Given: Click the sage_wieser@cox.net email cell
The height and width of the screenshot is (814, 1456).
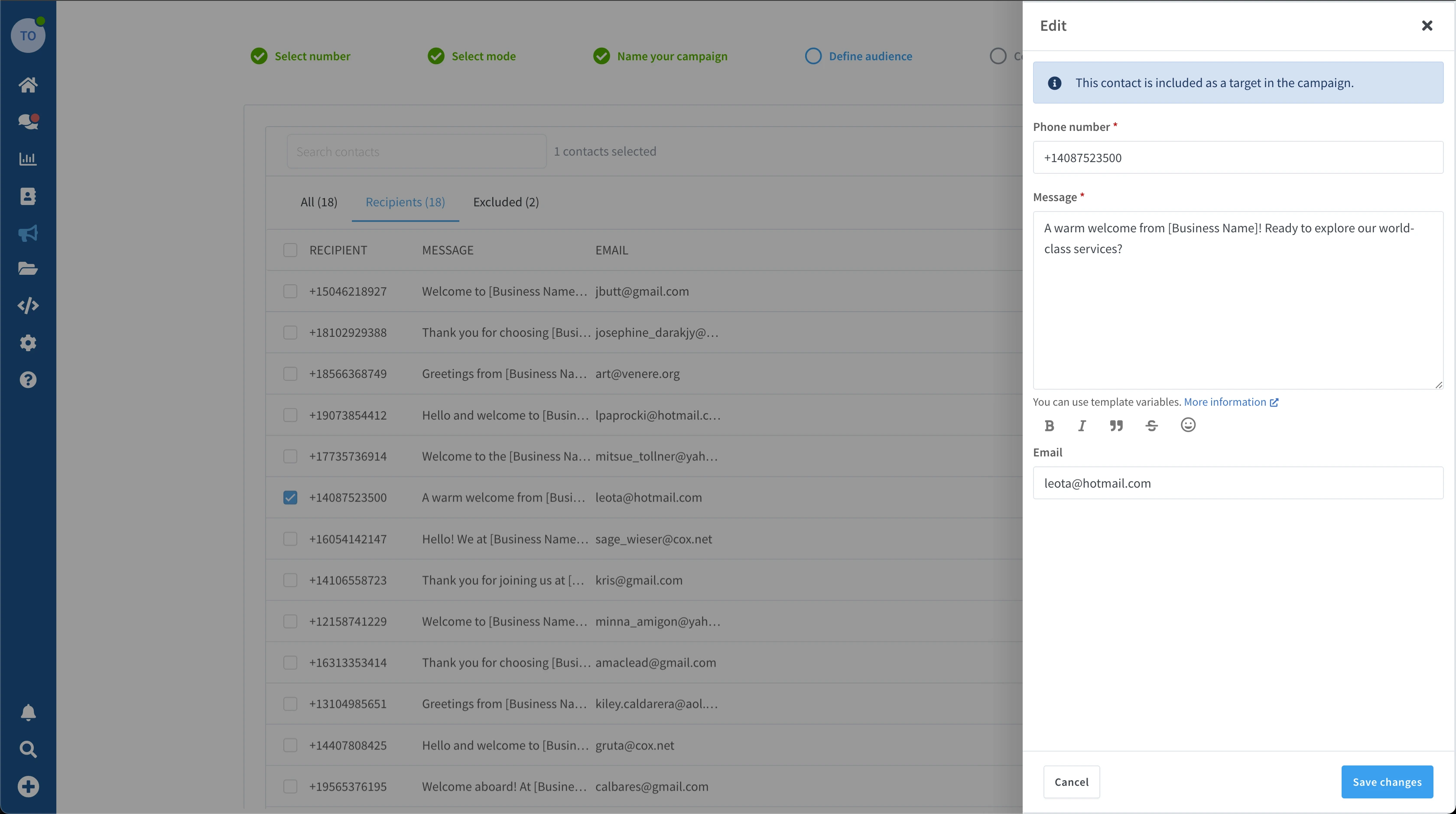Looking at the screenshot, I should point(653,539).
